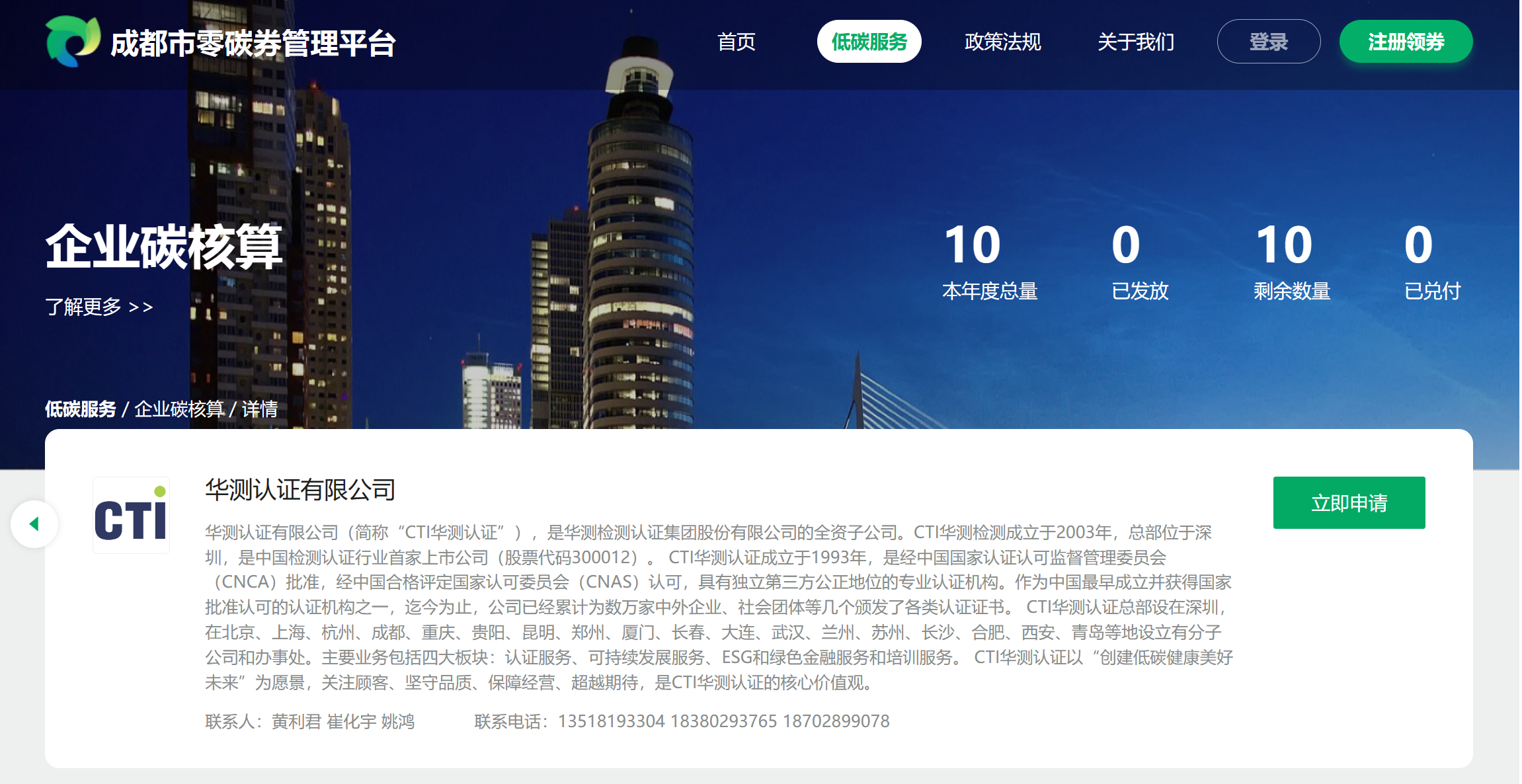Screen dimensions: 1522x784
Task: Follow the 了解更多 >> link
Action: [99, 307]
